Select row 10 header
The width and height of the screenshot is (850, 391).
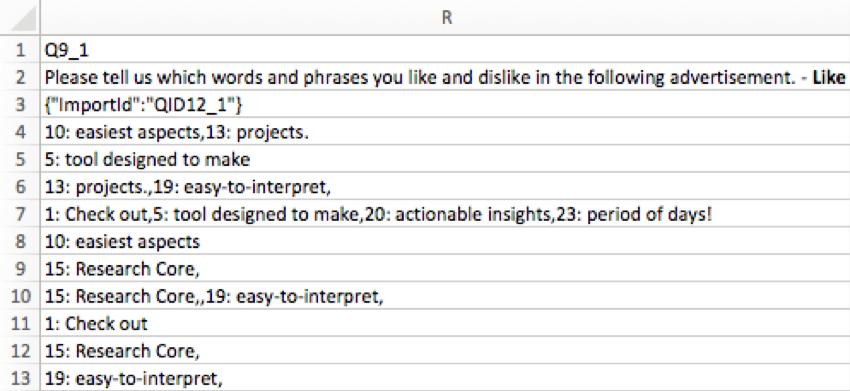[20, 296]
